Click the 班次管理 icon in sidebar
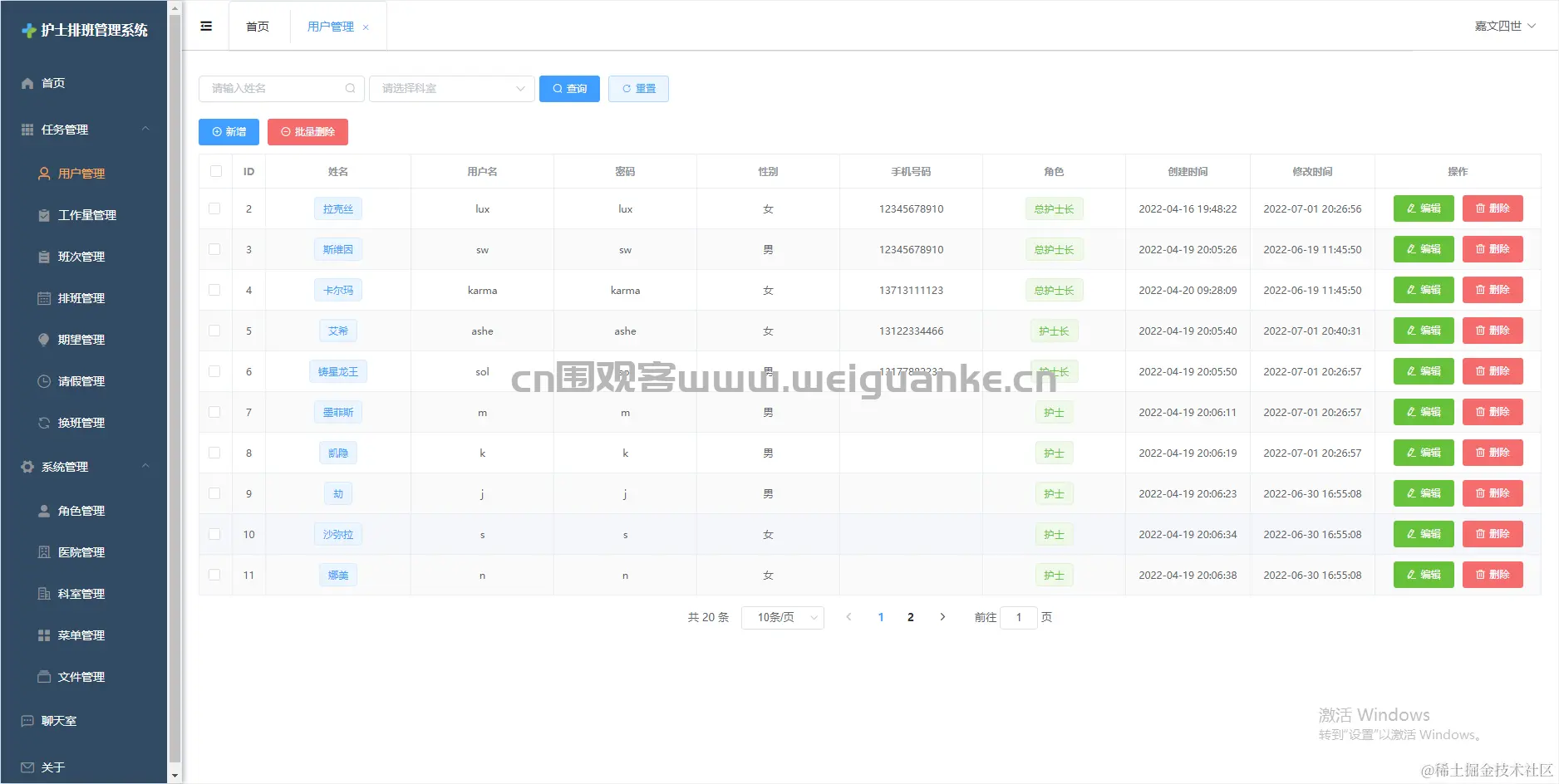The width and height of the screenshot is (1559, 784). [44, 257]
